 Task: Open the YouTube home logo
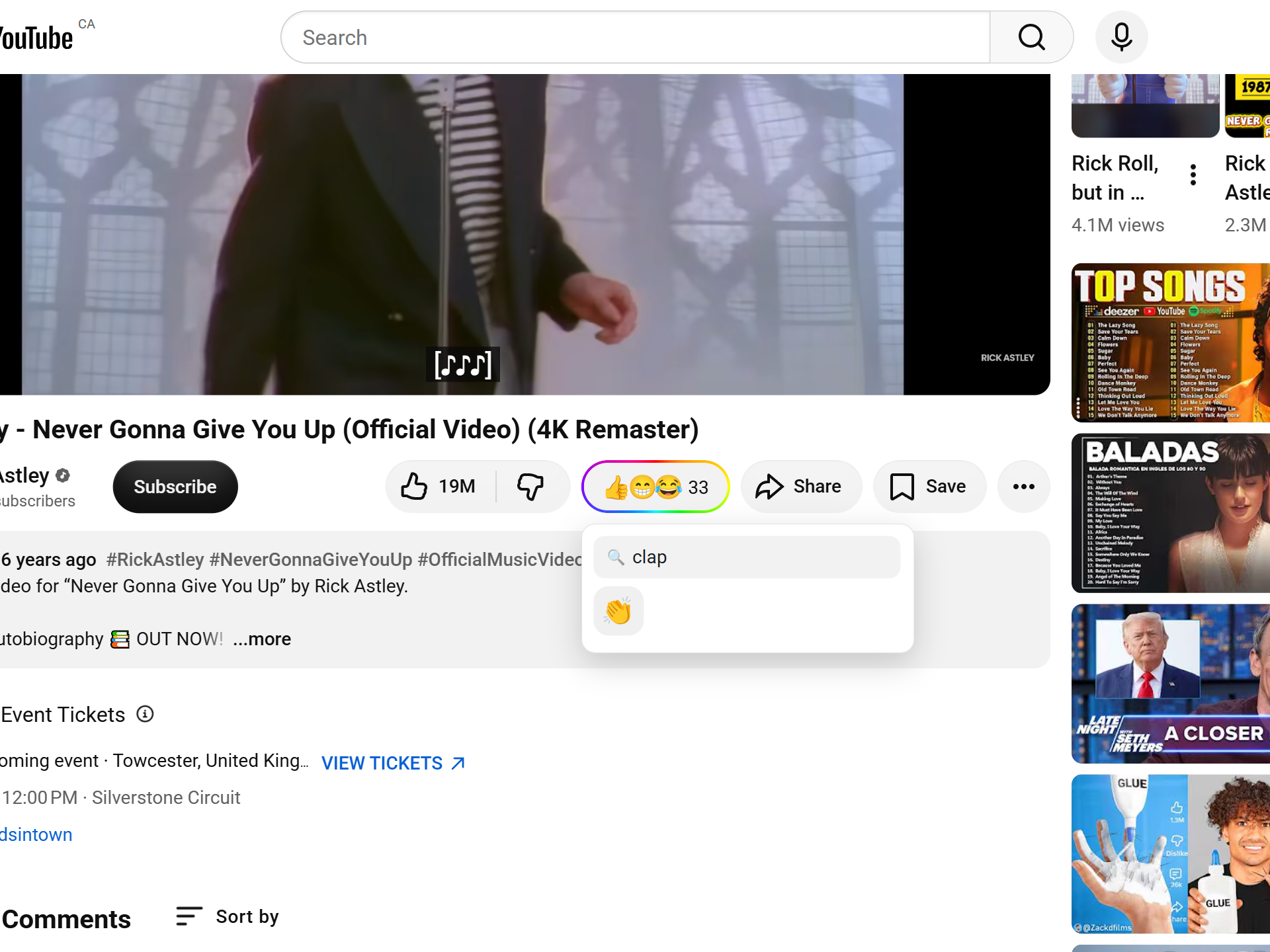pyautogui.click(x=36, y=38)
